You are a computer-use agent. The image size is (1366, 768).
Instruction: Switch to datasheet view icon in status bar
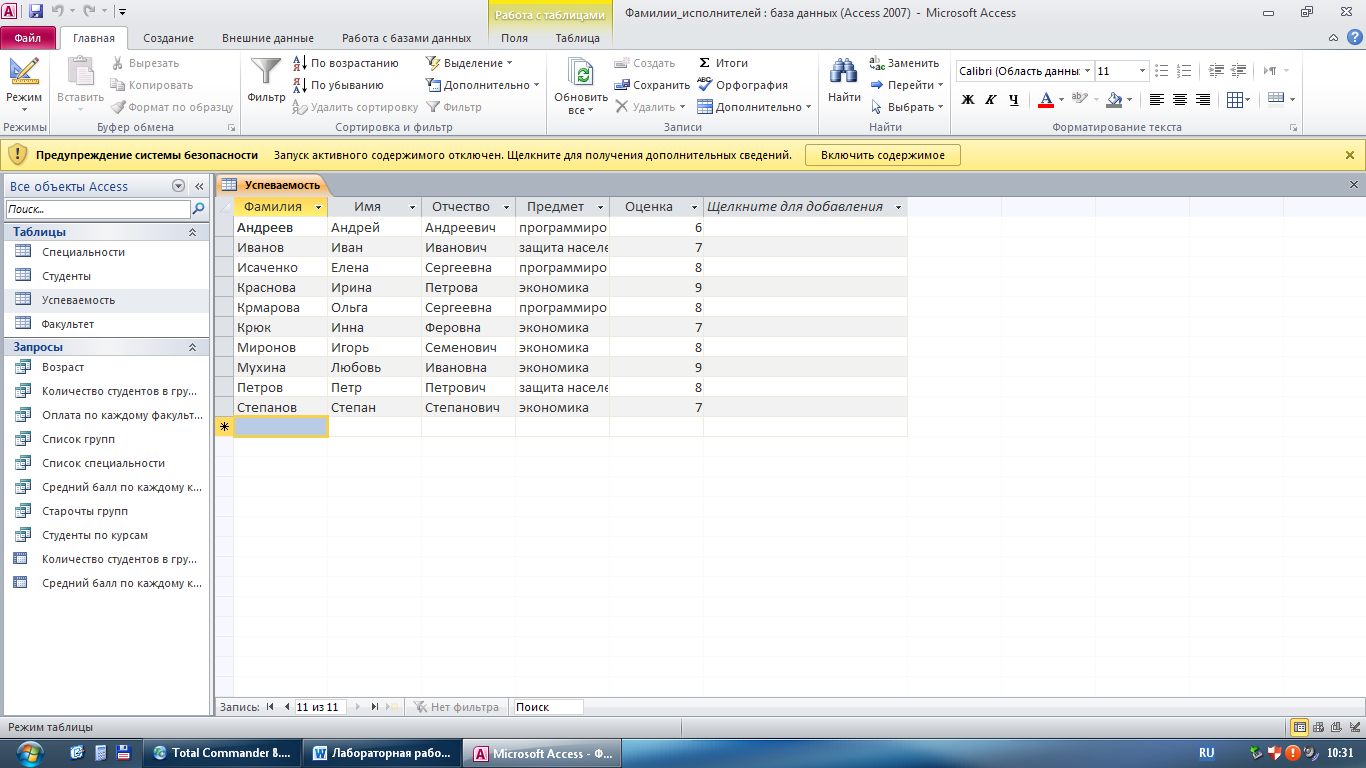click(x=1300, y=727)
